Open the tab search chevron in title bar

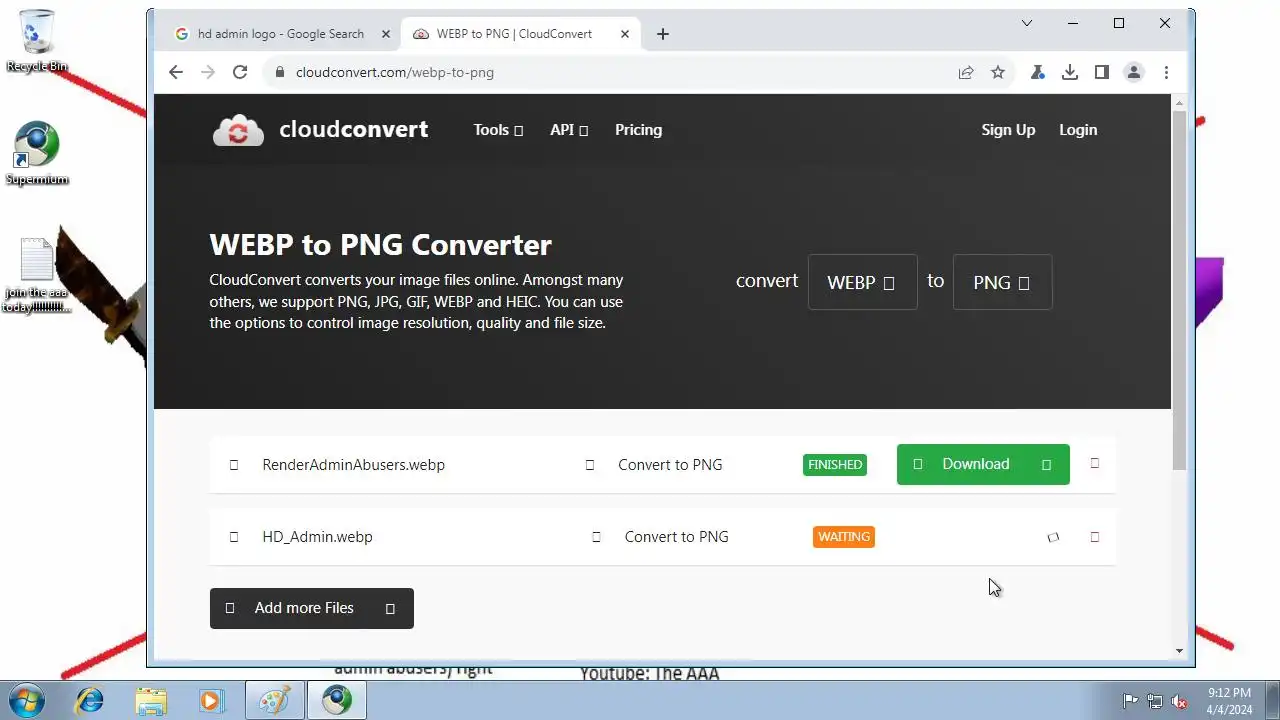point(1026,23)
